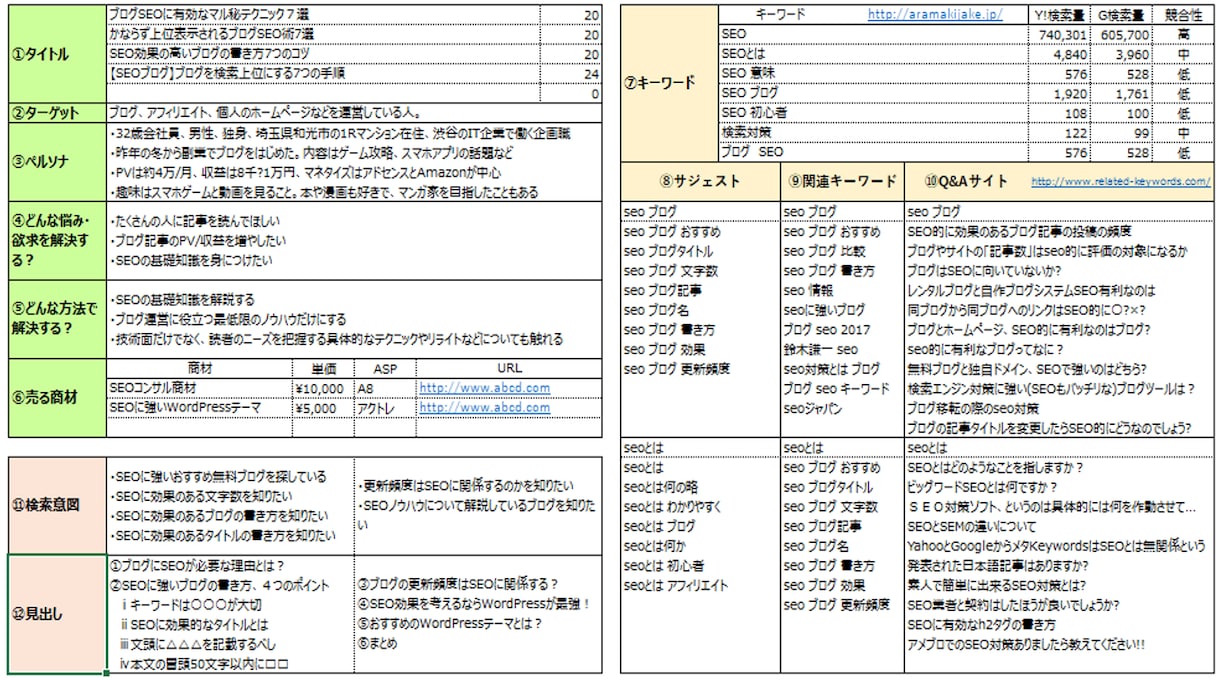
Task: Select the ②ターゲット label cell
Action: tap(56, 113)
